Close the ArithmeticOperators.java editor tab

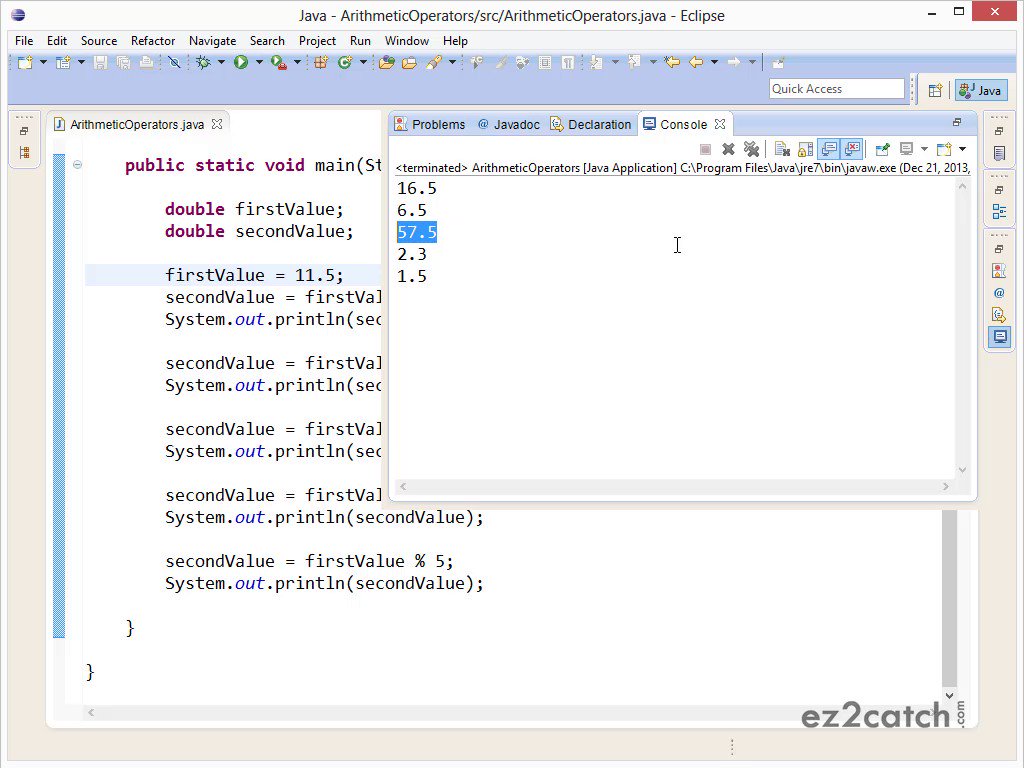pyautogui.click(x=217, y=124)
